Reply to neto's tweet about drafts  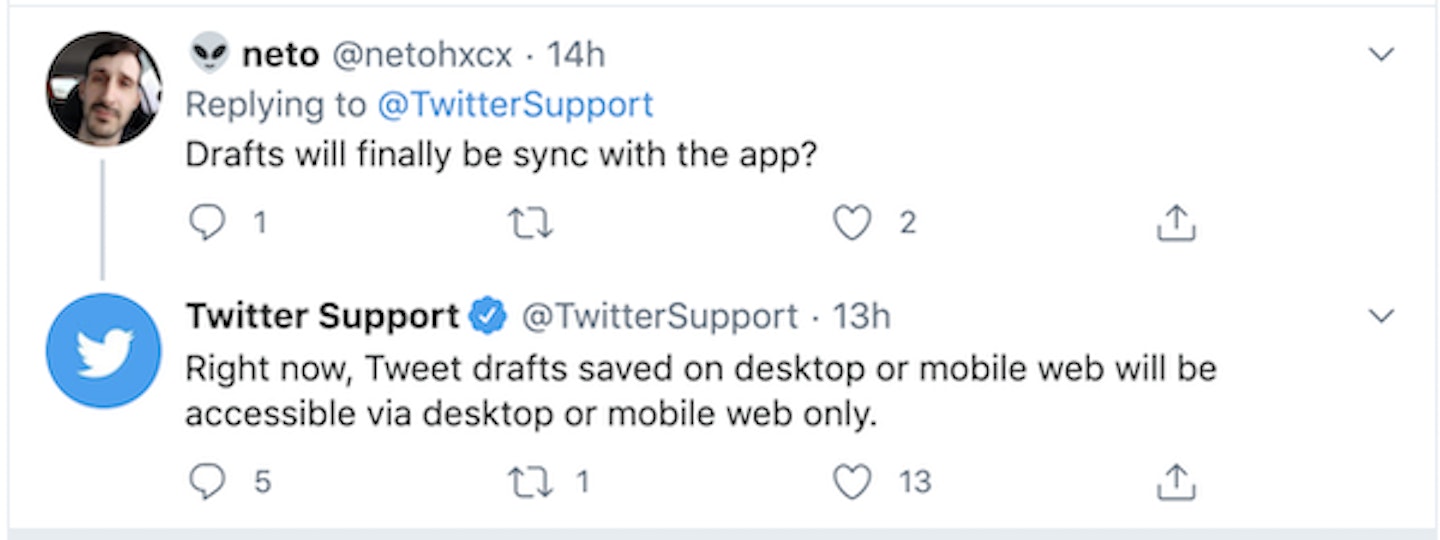(x=208, y=224)
